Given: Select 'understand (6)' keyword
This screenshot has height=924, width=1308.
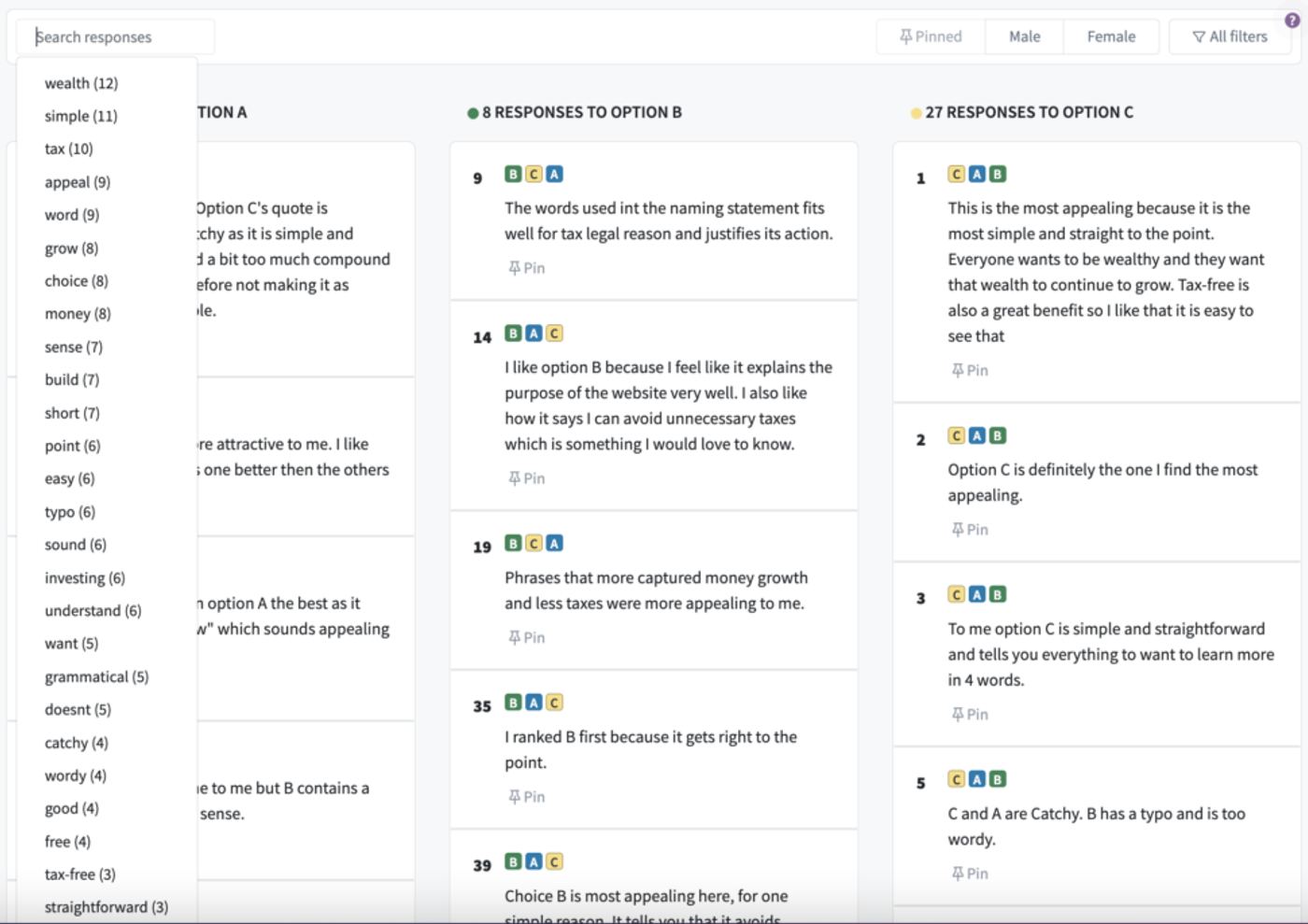Looking at the screenshot, I should (93, 611).
